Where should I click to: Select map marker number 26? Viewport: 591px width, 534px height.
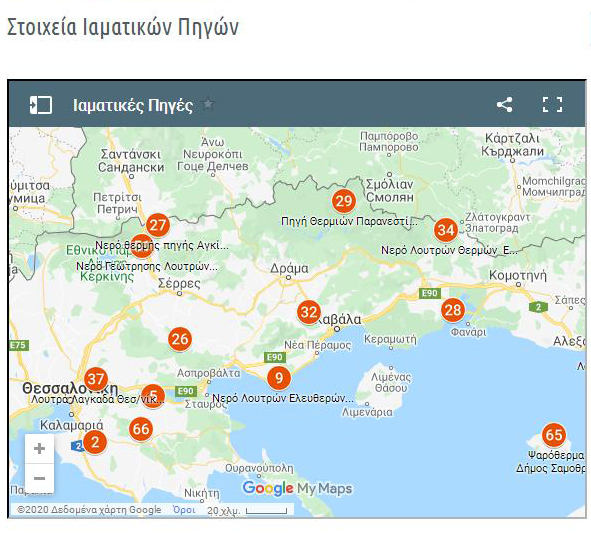[180, 339]
